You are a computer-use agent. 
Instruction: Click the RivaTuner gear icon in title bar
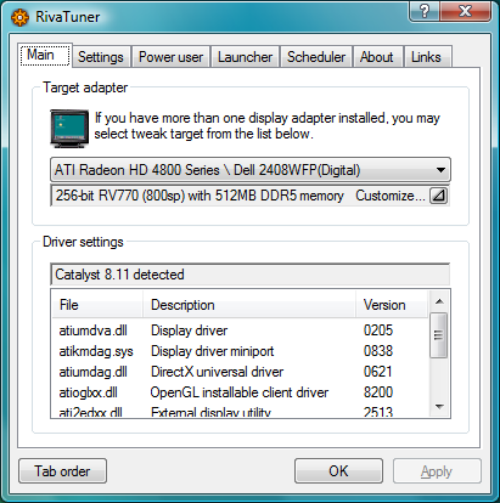coord(20,17)
